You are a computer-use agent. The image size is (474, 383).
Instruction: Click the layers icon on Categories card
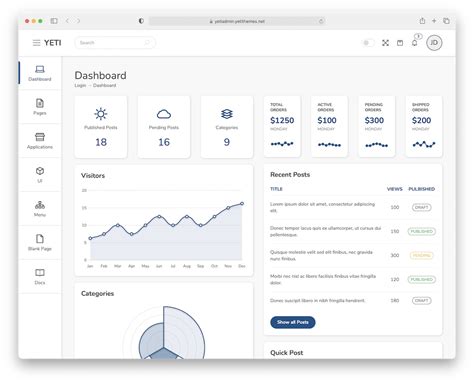(x=227, y=114)
